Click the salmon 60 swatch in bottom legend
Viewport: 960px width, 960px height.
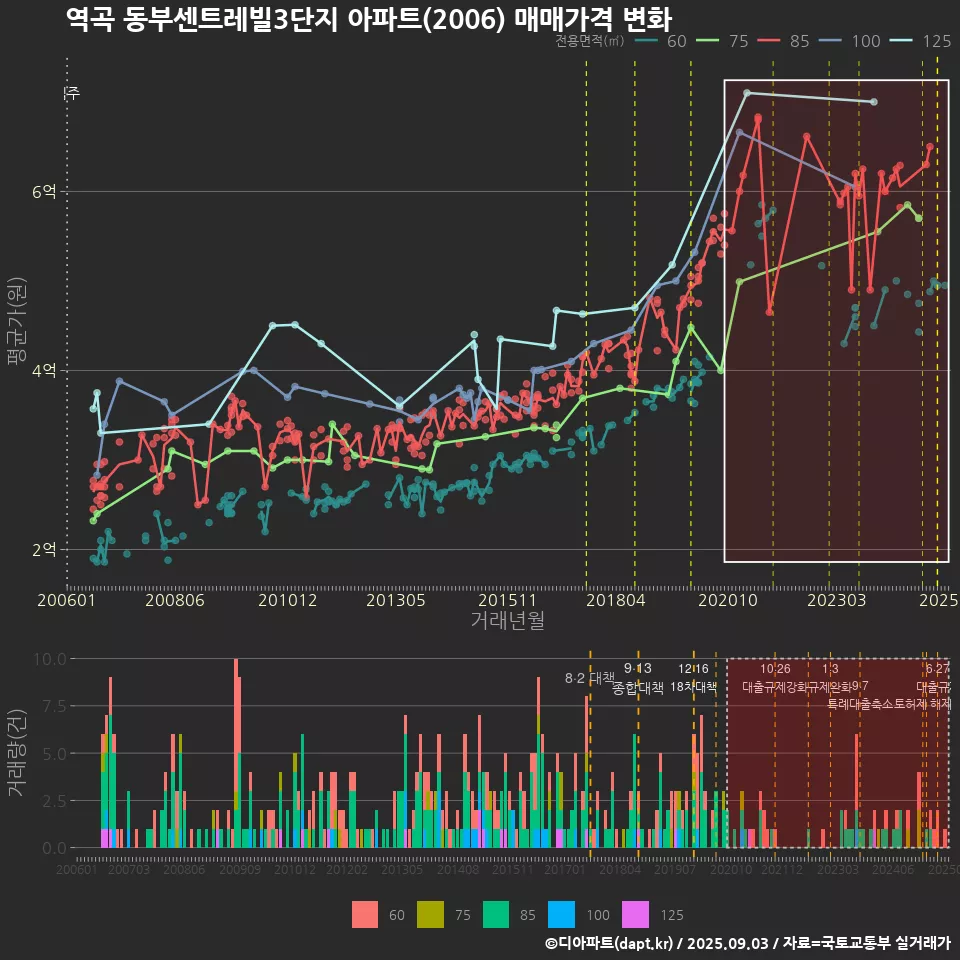click(x=366, y=914)
